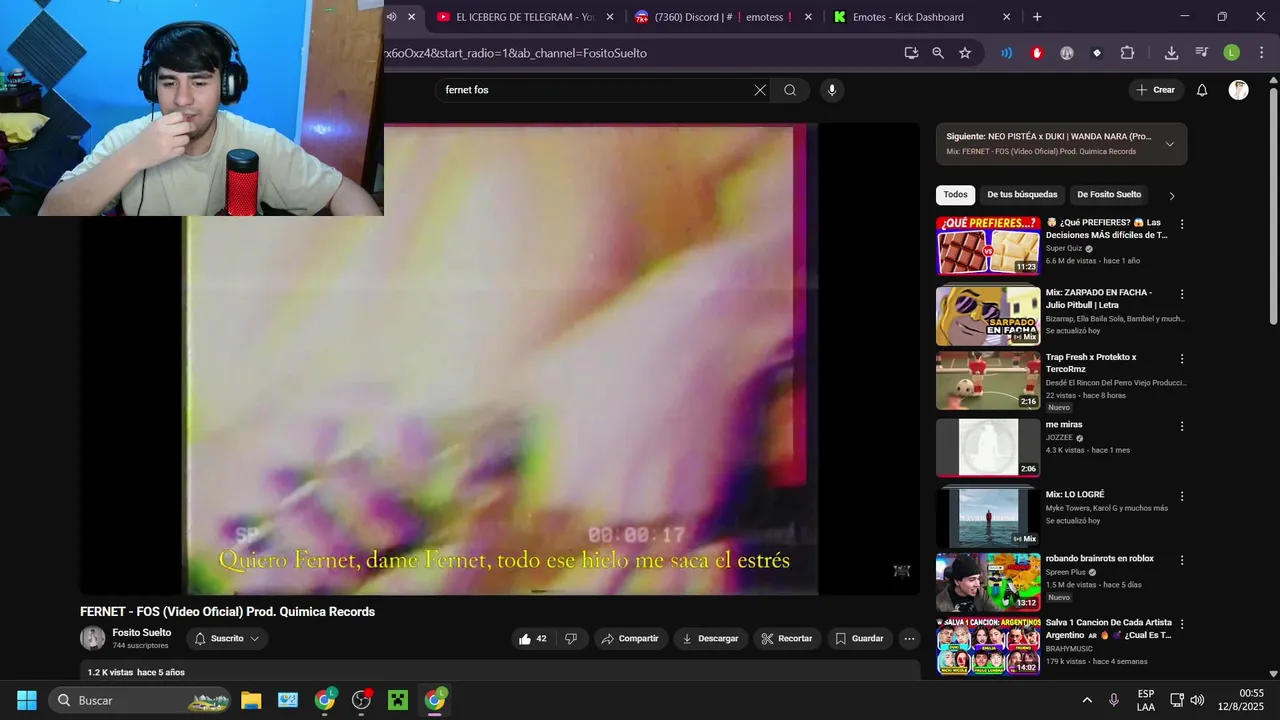Image resolution: width=1280 pixels, height=720 pixels.
Task: Start voice search with the microphone
Action: (831, 90)
